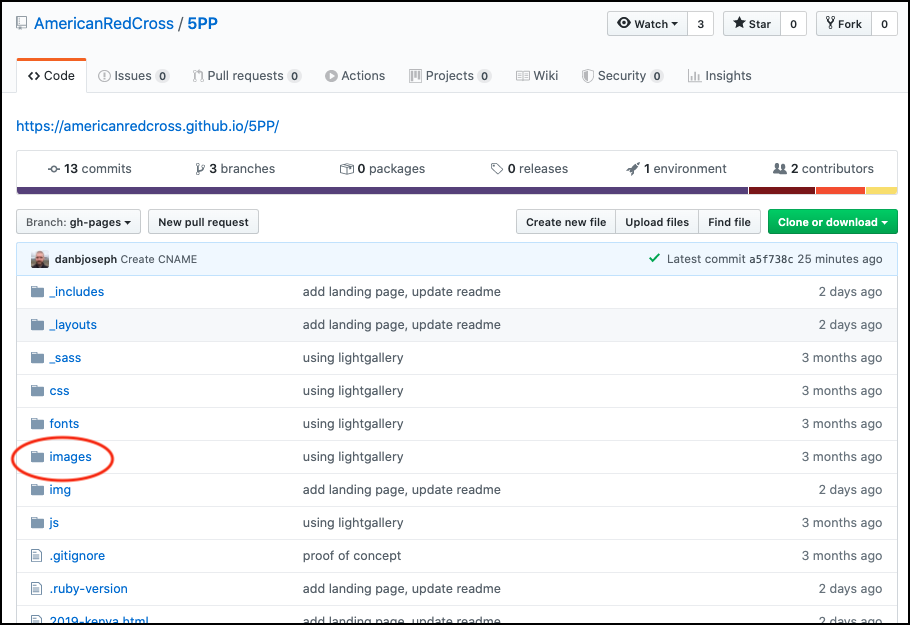Click the contributors people icon

pos(779,169)
